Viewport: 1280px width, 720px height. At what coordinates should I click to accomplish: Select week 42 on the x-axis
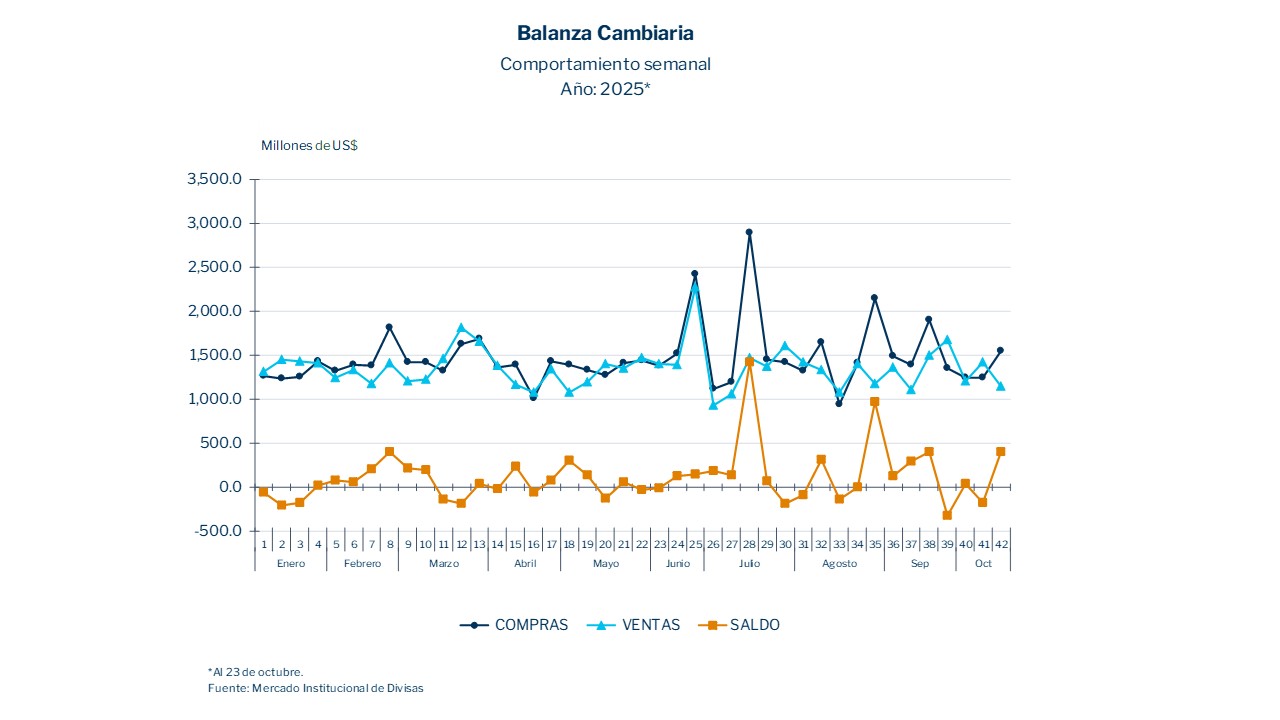(1000, 544)
